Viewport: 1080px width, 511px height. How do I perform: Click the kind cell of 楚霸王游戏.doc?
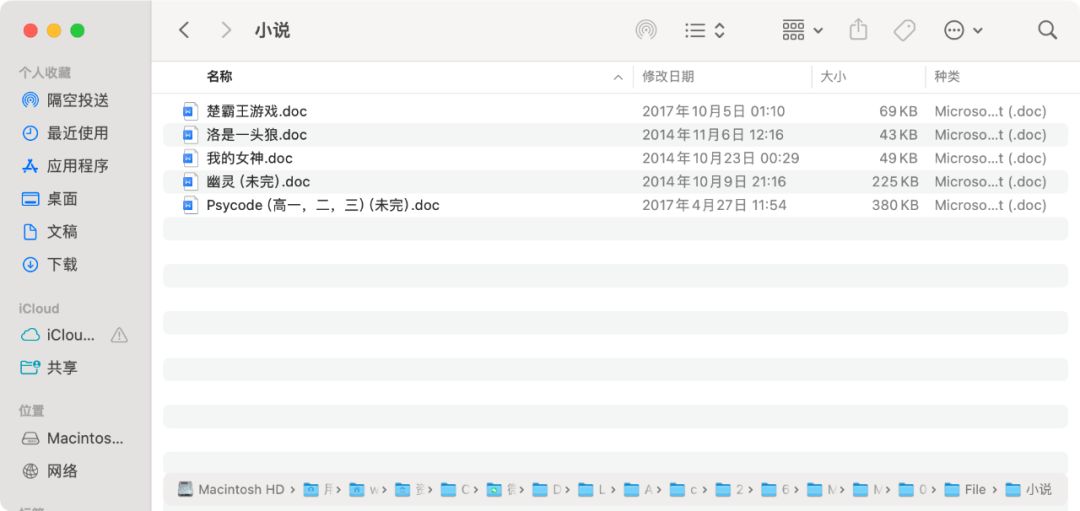pyautogui.click(x=990, y=111)
